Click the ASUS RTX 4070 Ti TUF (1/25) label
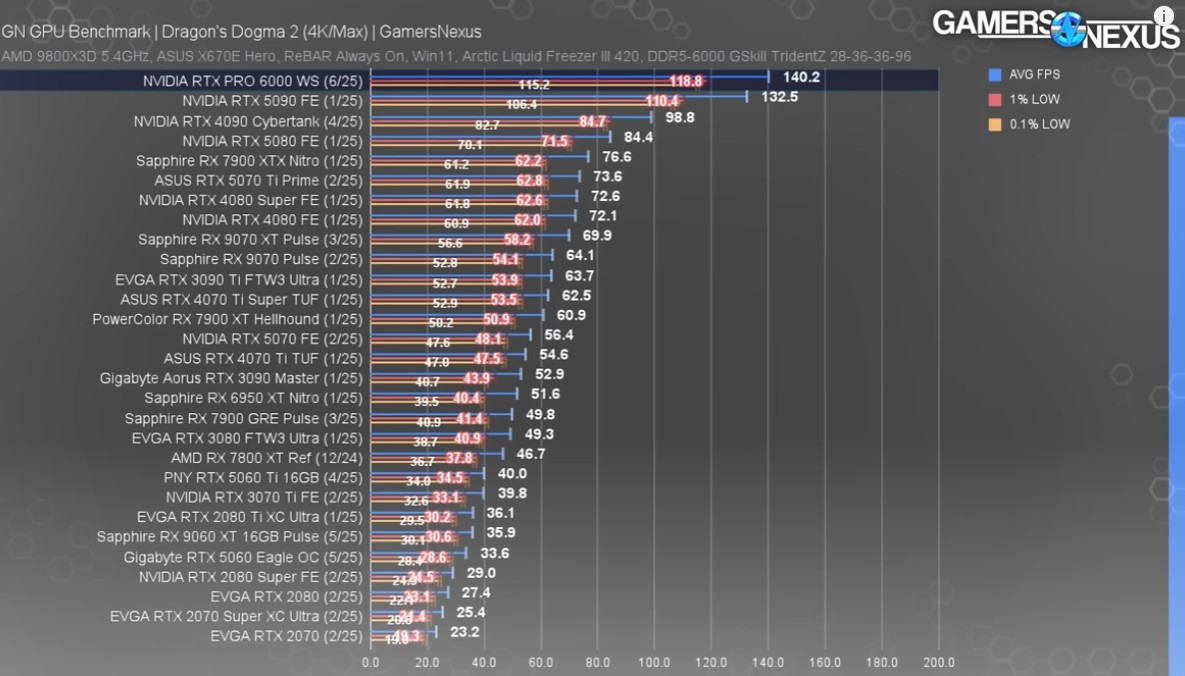1185x676 pixels. tap(263, 358)
